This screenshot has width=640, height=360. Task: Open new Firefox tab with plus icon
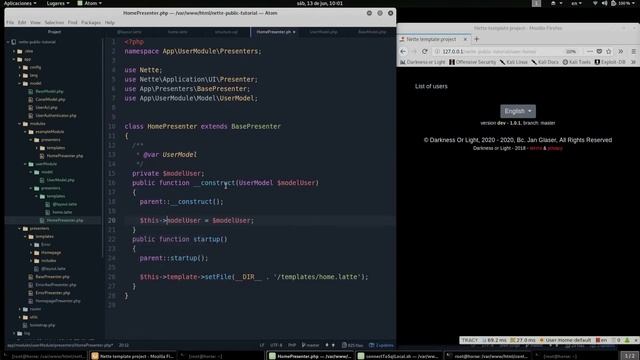point(476,39)
